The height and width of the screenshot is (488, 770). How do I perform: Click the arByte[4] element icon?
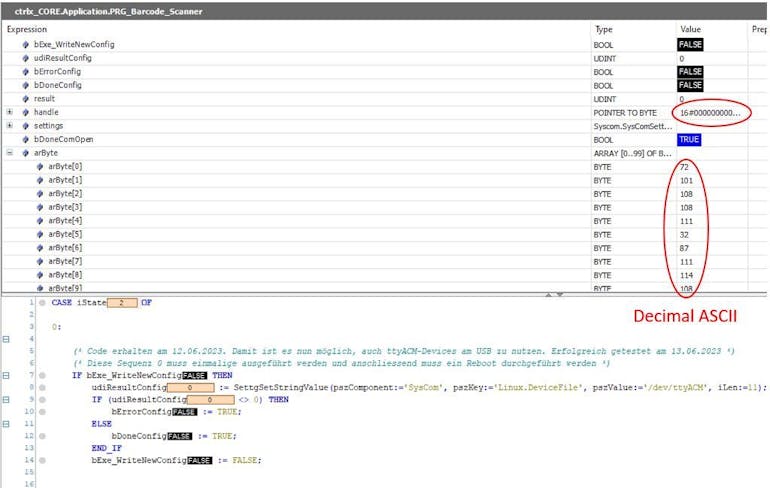click(x=40, y=220)
